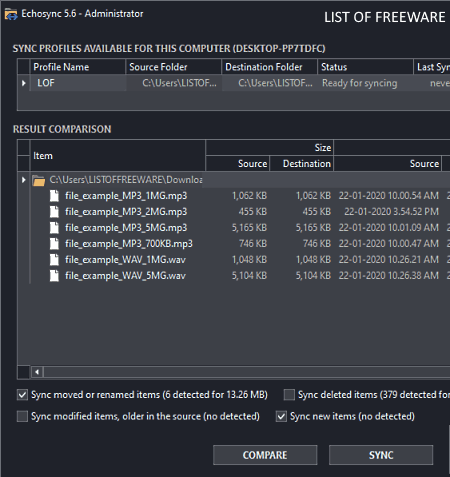
Task: Uncheck Sync new items checkbox
Action: tap(281, 416)
